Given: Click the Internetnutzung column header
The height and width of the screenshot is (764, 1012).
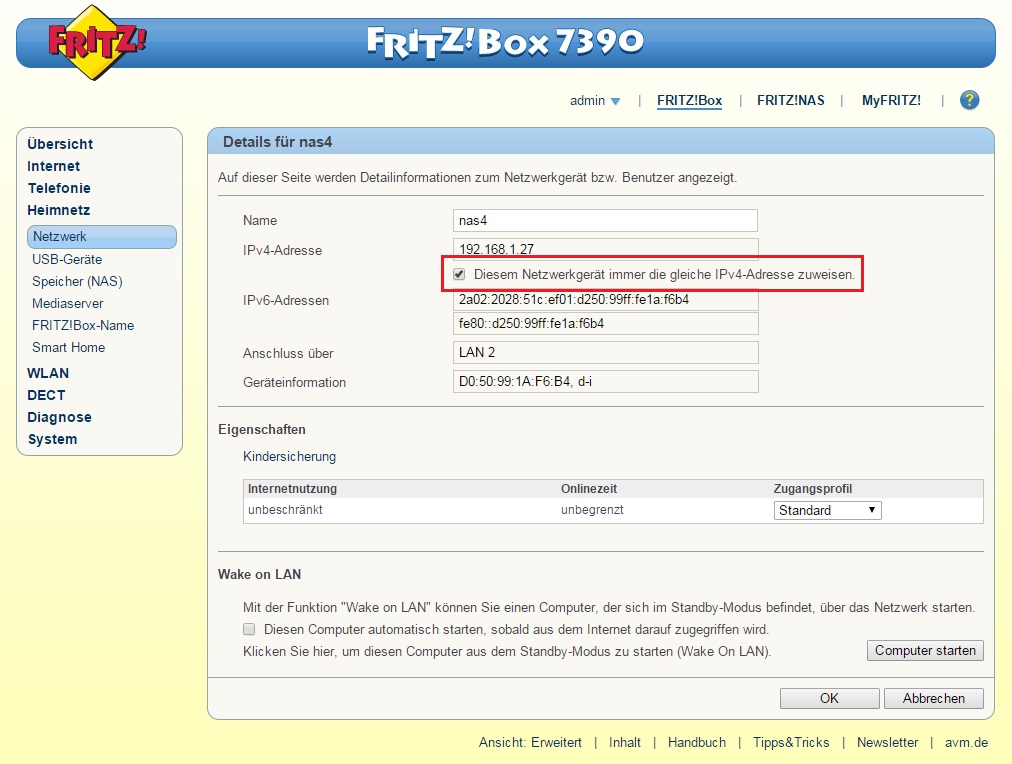Looking at the screenshot, I should (x=292, y=489).
